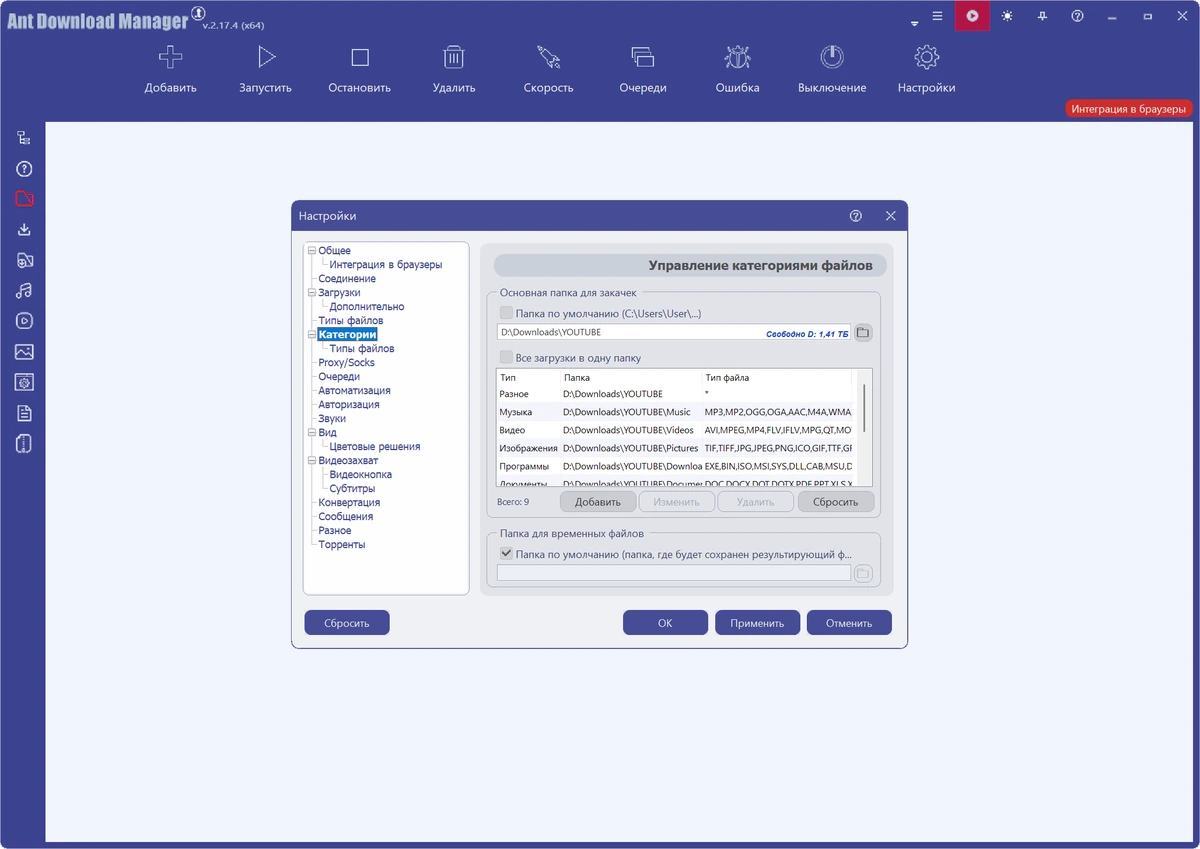1200x849 pixels.
Task: Click the Добавить button below the category list
Action: click(598, 502)
